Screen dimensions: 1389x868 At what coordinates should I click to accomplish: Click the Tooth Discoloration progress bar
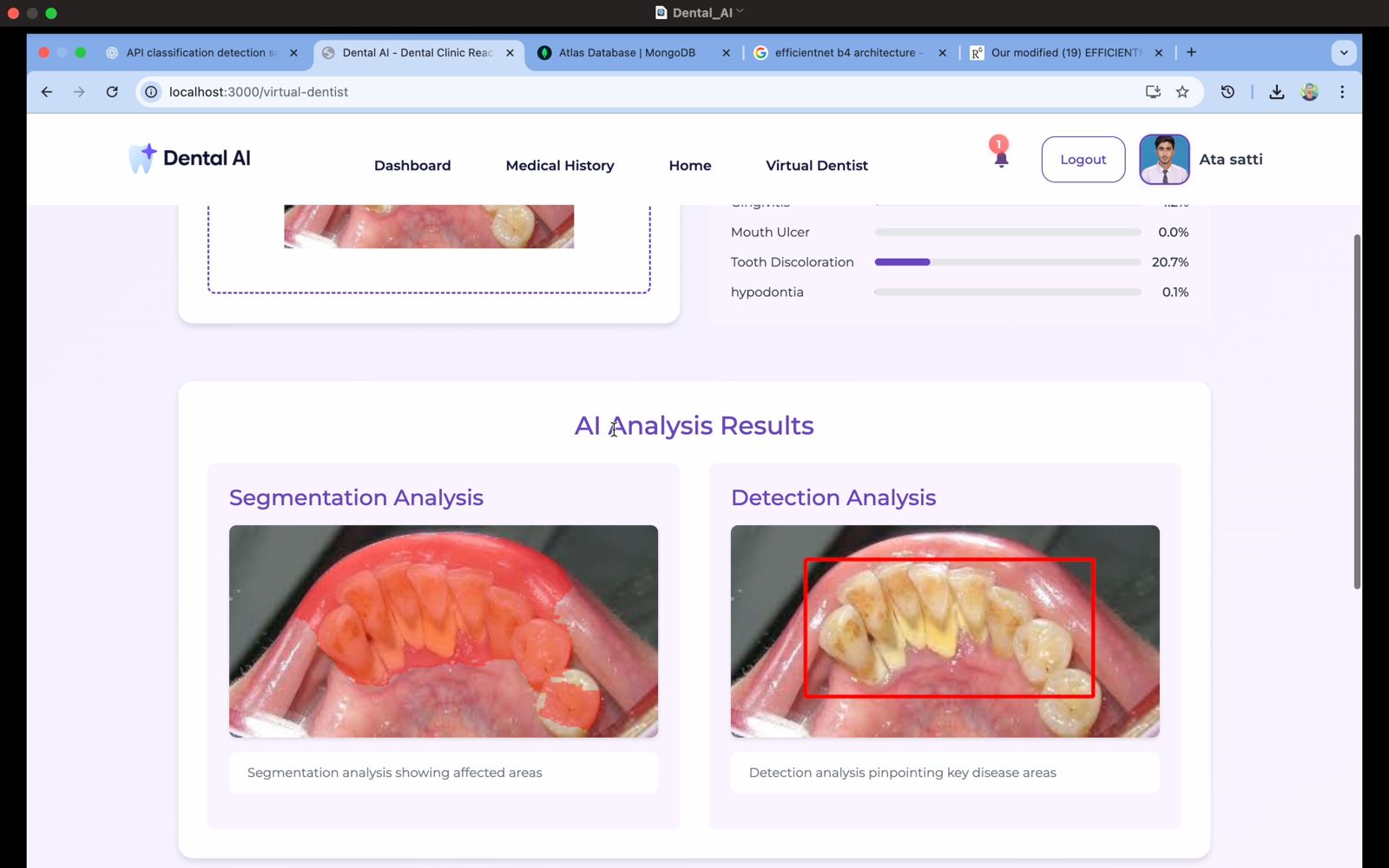click(x=1008, y=262)
